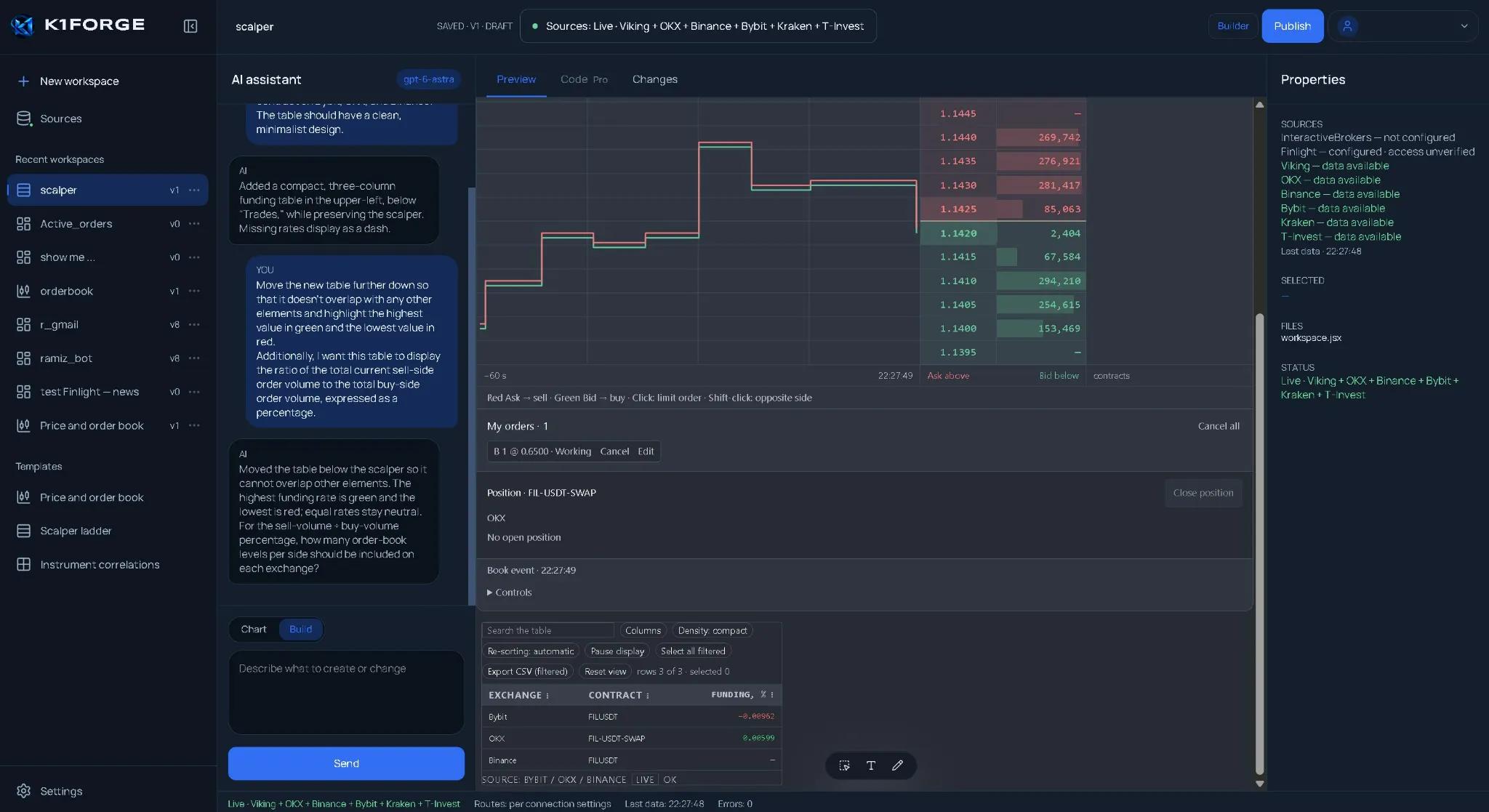Open EXCHANGE column menu icon
Image resolution: width=1489 pixels, height=812 pixels.
pos(547,696)
